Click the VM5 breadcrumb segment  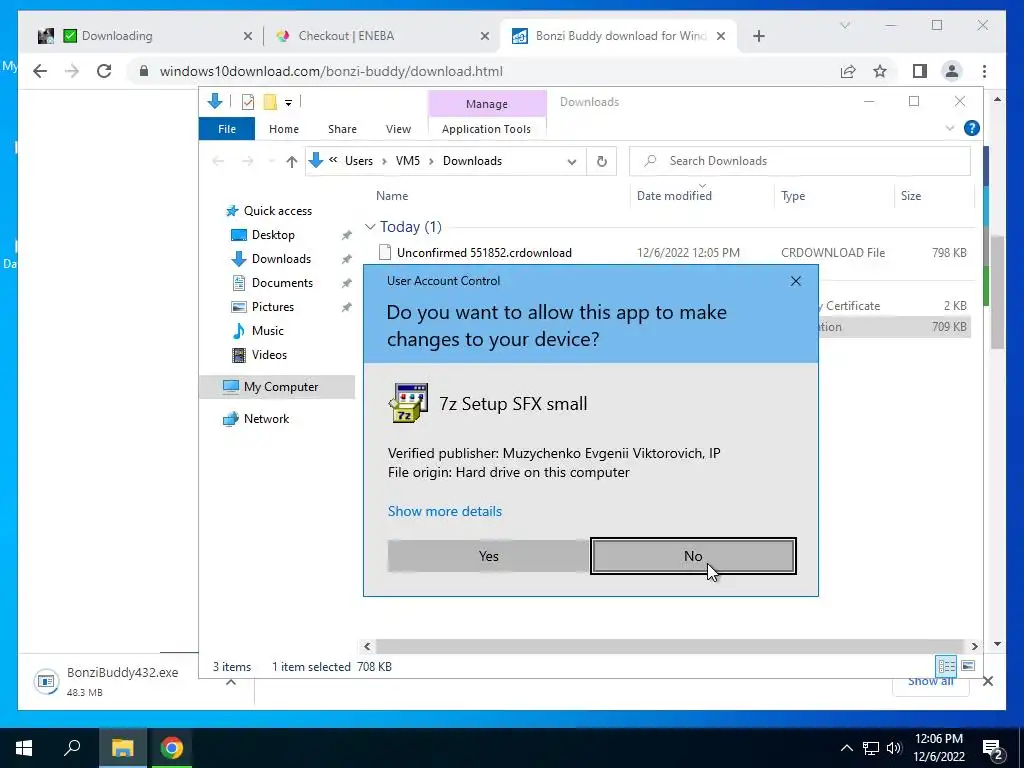(x=408, y=161)
